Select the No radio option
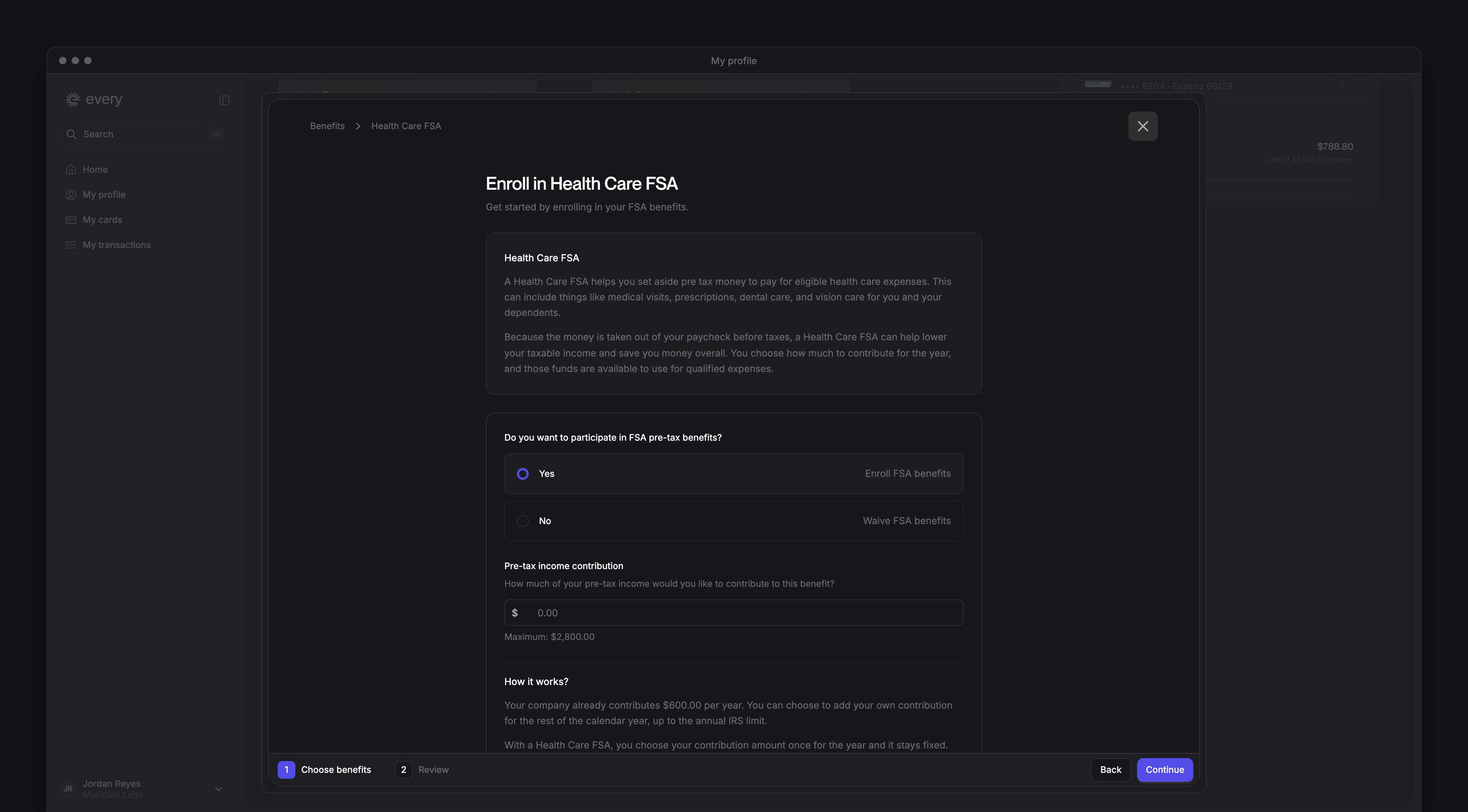1468x812 pixels. pos(522,521)
